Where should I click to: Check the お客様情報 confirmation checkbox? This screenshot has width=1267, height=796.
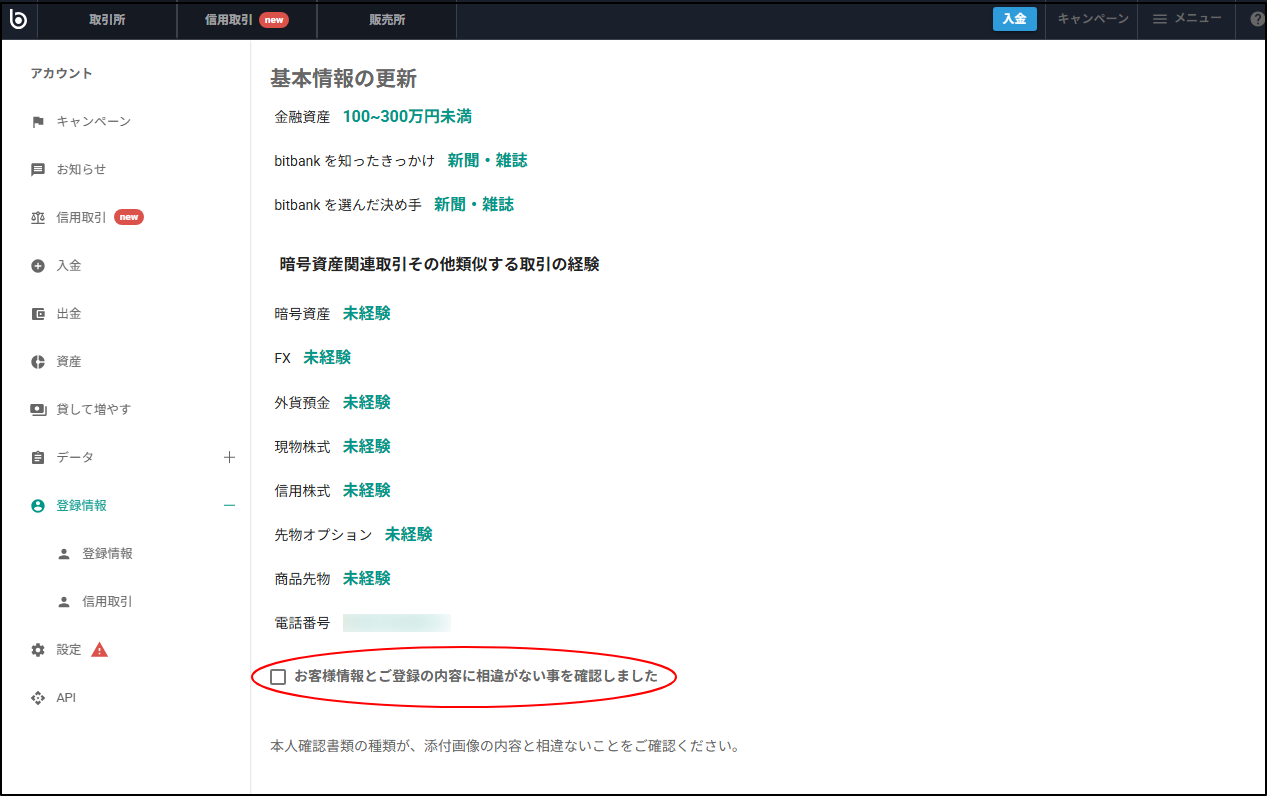click(x=278, y=677)
